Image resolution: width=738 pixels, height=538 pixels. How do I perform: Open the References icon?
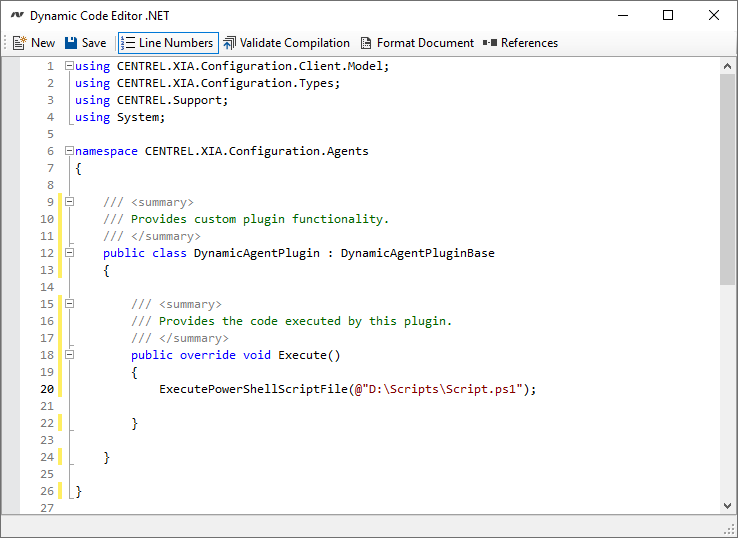490,43
